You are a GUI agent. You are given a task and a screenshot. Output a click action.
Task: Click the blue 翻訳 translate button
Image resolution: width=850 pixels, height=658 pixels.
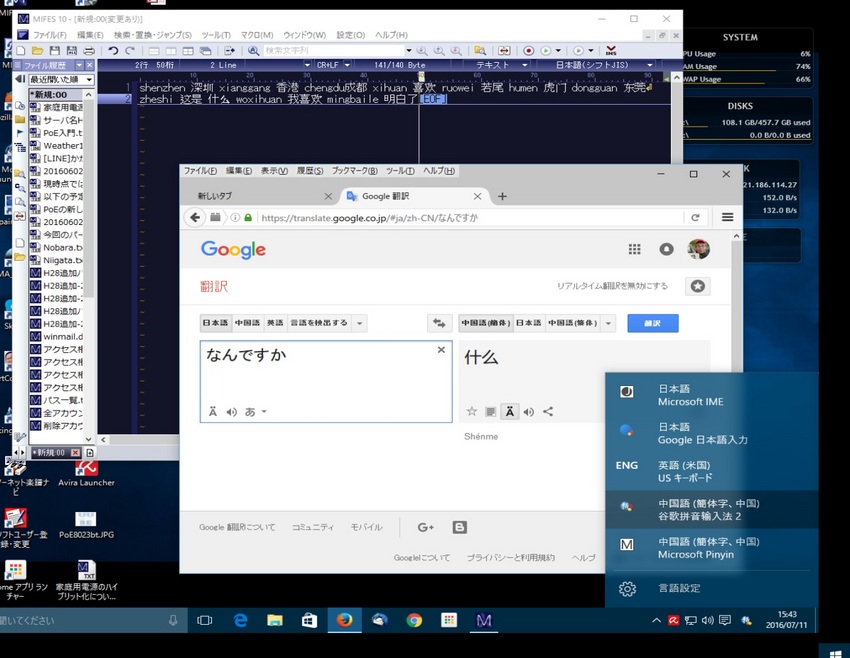point(653,323)
